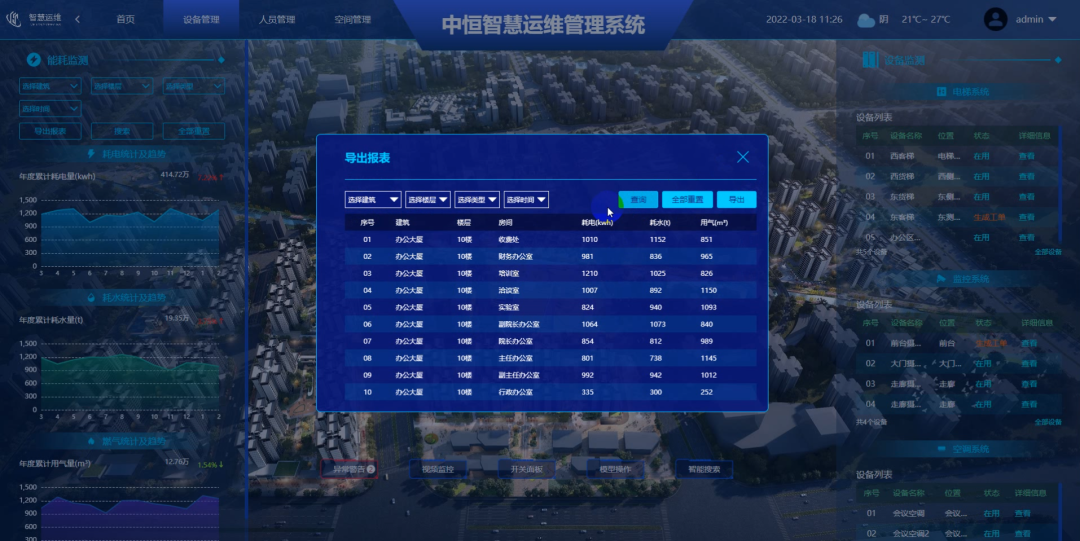Click 全部设备 under the elevator device list
1080x541 pixels.
1048,252
